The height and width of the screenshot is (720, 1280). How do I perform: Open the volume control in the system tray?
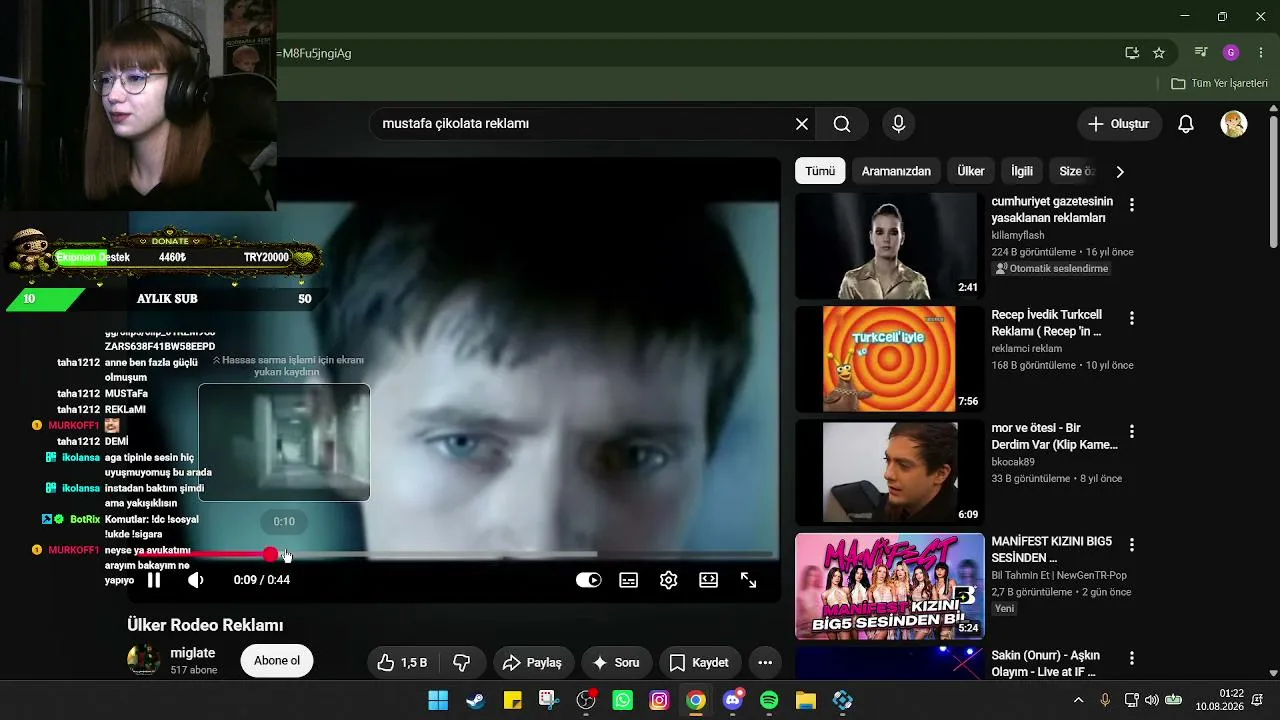pyautogui.click(x=1152, y=700)
